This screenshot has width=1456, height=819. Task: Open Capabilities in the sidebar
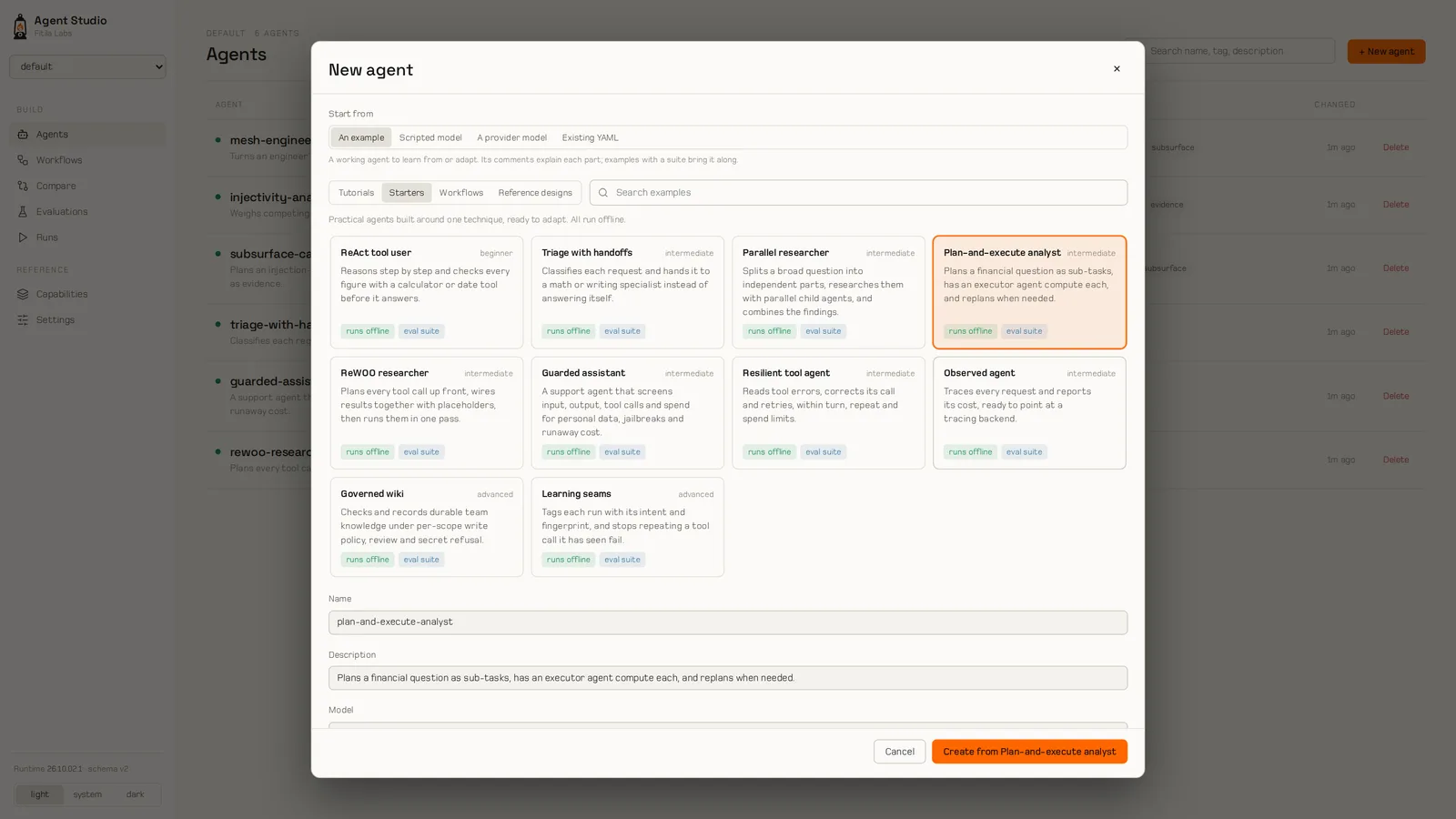click(x=87, y=294)
